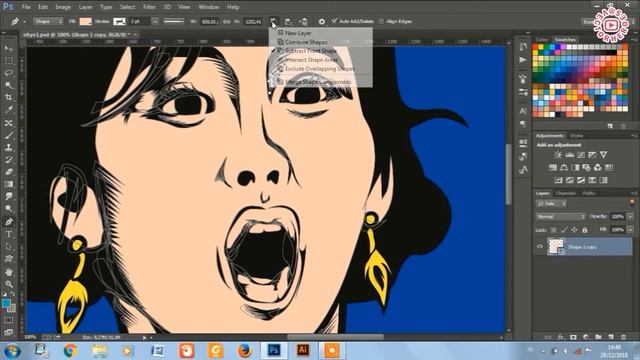This screenshot has height=360, width=640.
Task: Switch to the Channels tab
Action: pyautogui.click(x=566, y=193)
